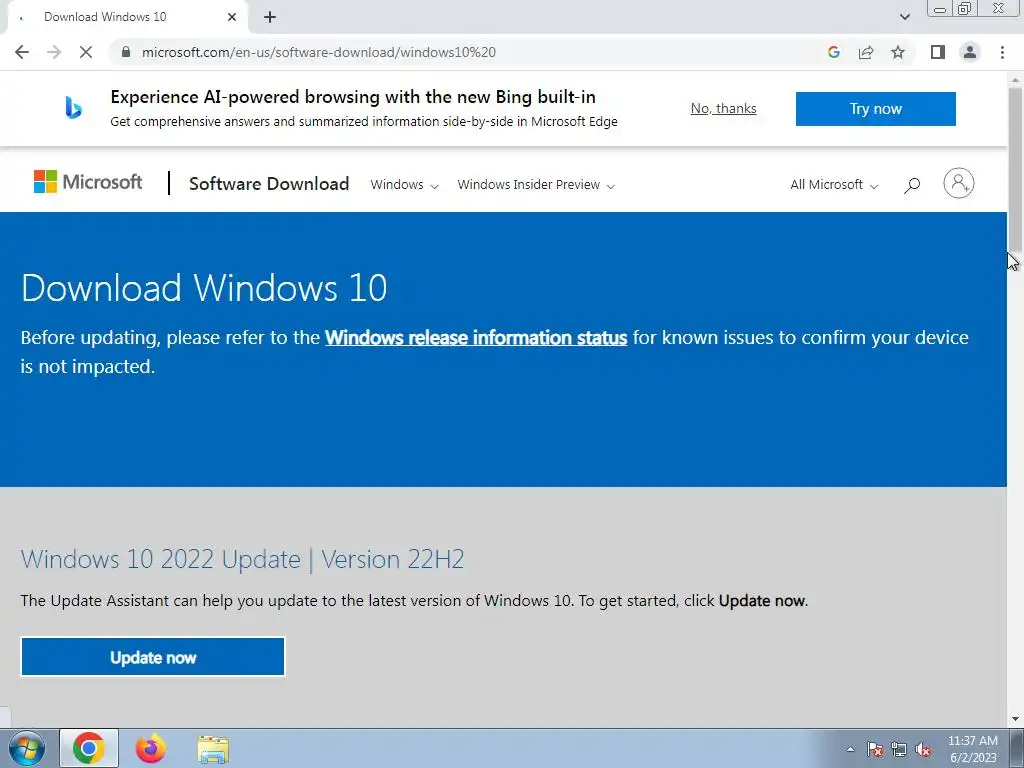Click the page vertical scrollbar thumb
Viewport: 1024px width, 768px height.
[x=1015, y=168]
